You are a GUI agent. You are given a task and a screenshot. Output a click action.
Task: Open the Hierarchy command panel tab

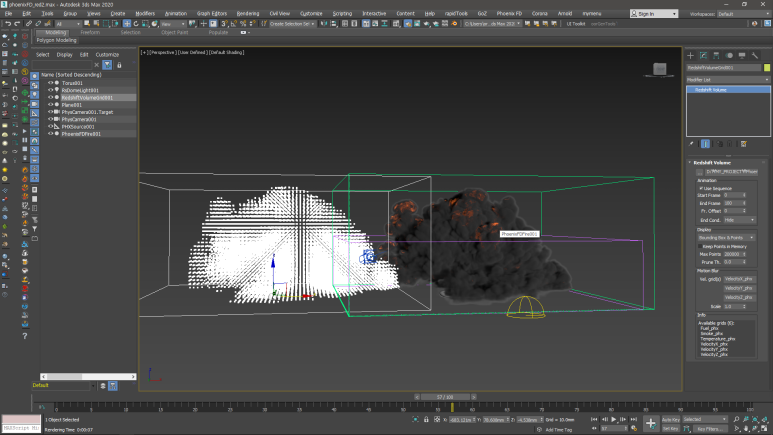coord(715,55)
